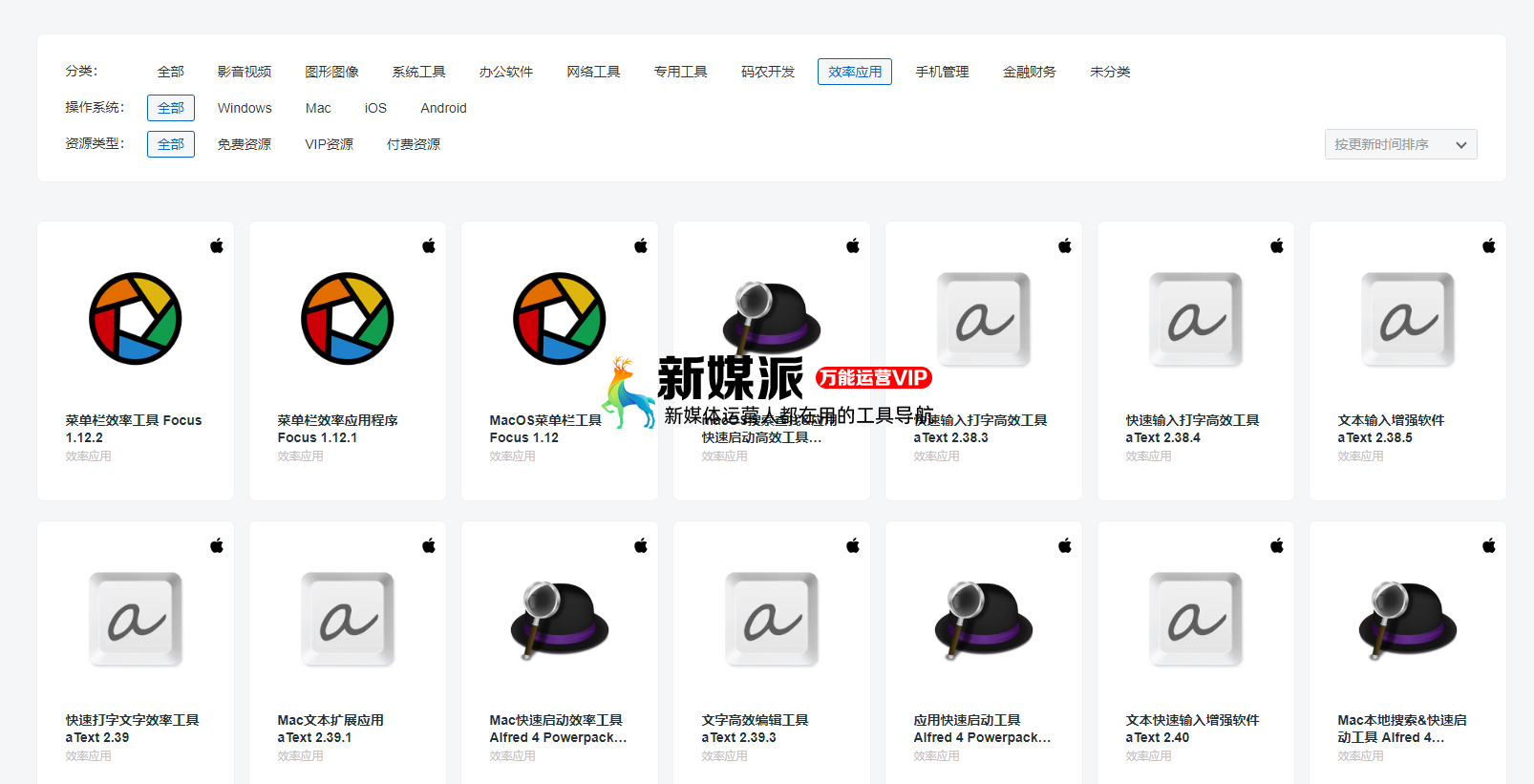The width and height of the screenshot is (1534, 784).
Task: Filter resource type by 付费资源
Action: click(x=414, y=144)
